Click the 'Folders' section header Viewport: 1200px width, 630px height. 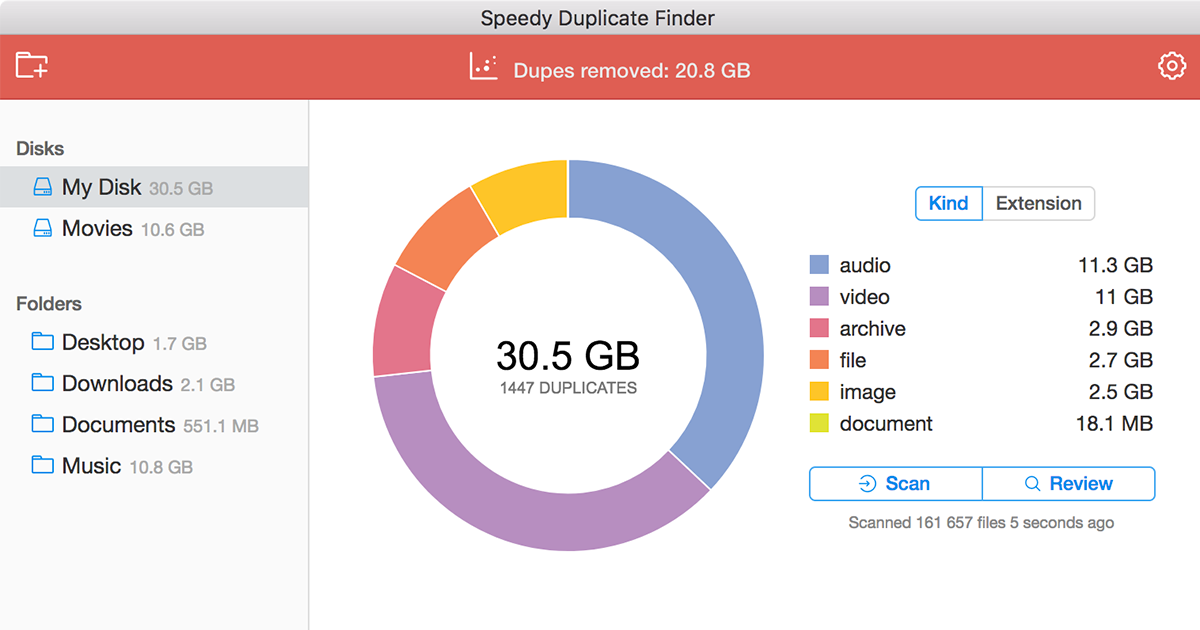click(x=49, y=304)
